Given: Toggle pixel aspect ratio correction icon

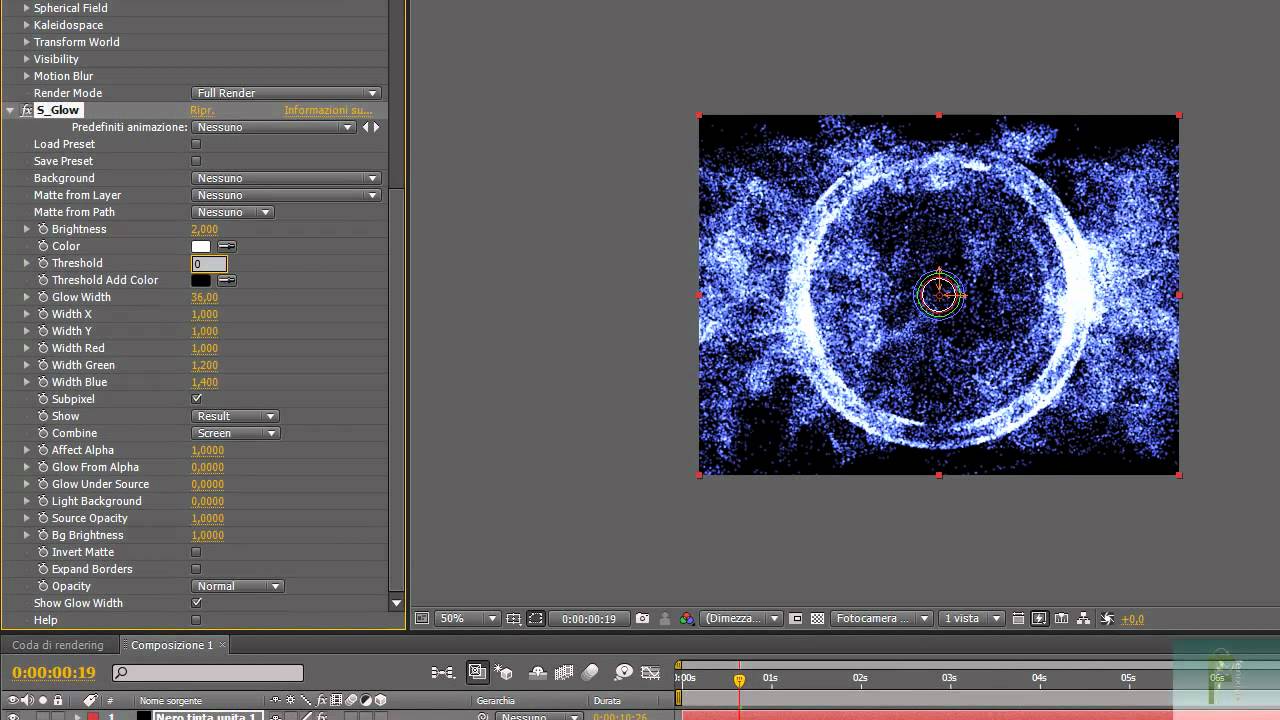Looking at the screenshot, I should pyautogui.click(x=1017, y=619).
